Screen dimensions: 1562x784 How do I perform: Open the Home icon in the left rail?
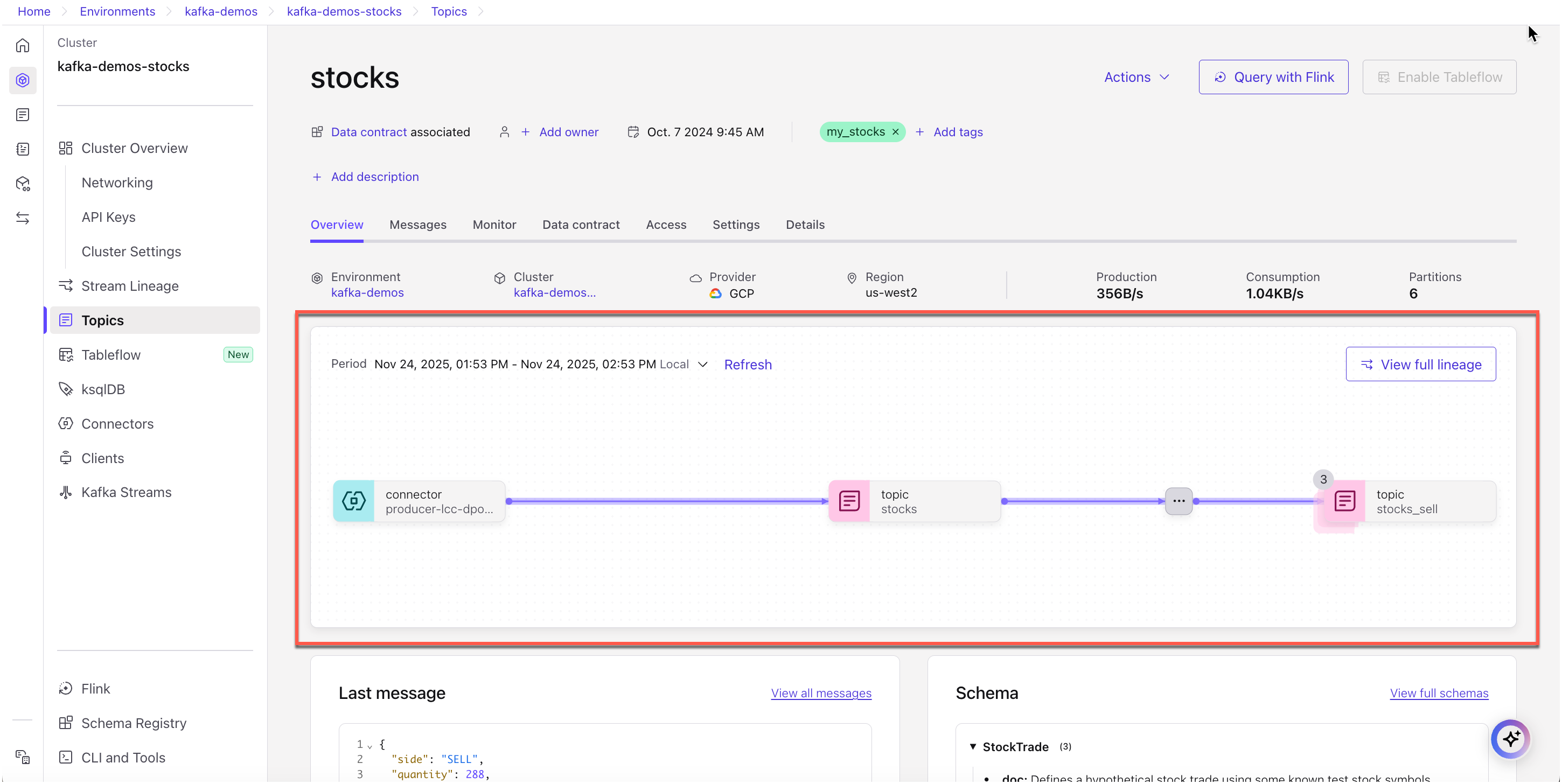[22, 45]
